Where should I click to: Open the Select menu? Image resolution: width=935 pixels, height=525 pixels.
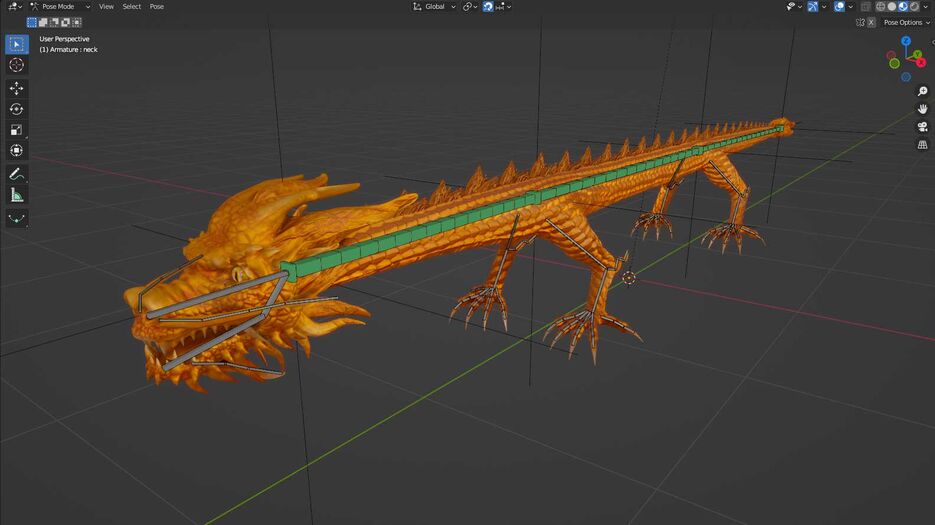click(132, 7)
